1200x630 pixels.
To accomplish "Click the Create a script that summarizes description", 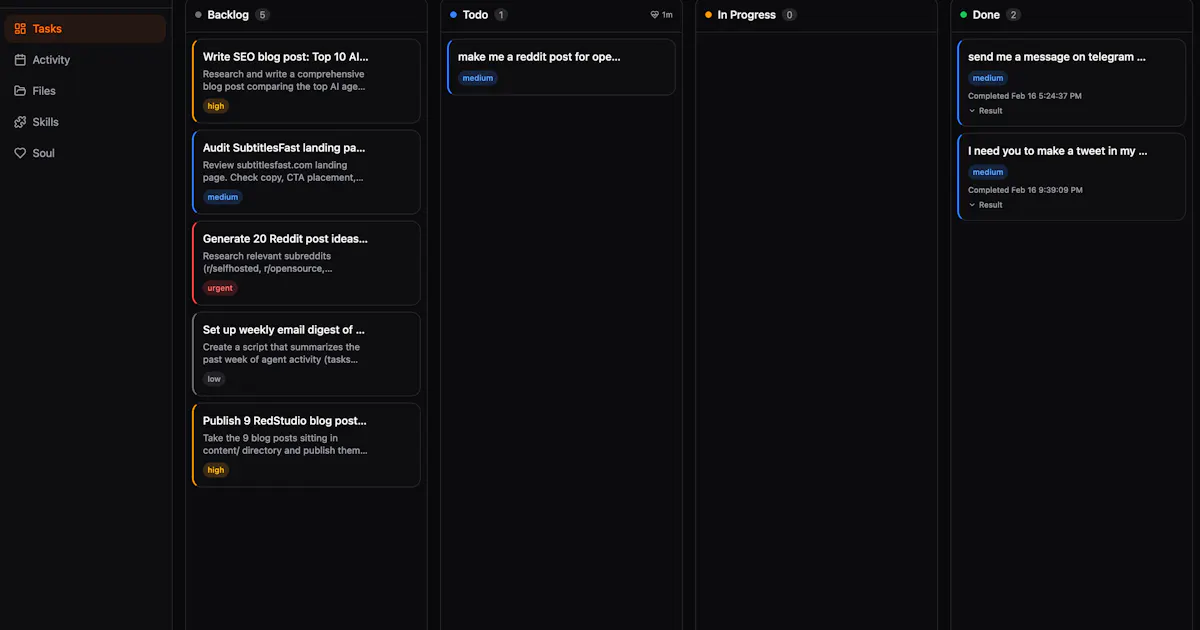I will 282,353.
